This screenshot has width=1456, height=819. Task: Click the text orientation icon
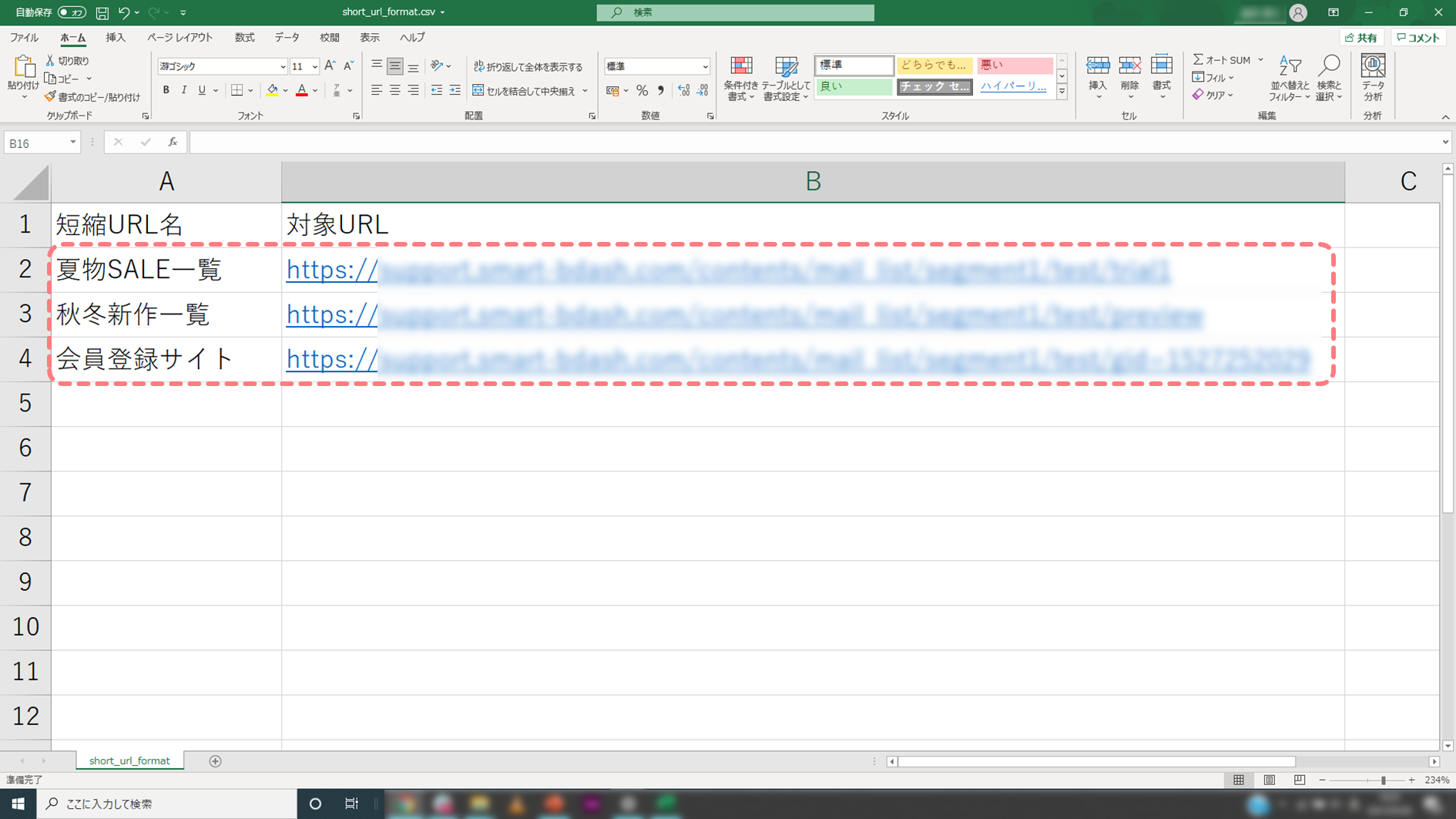pyautogui.click(x=438, y=66)
